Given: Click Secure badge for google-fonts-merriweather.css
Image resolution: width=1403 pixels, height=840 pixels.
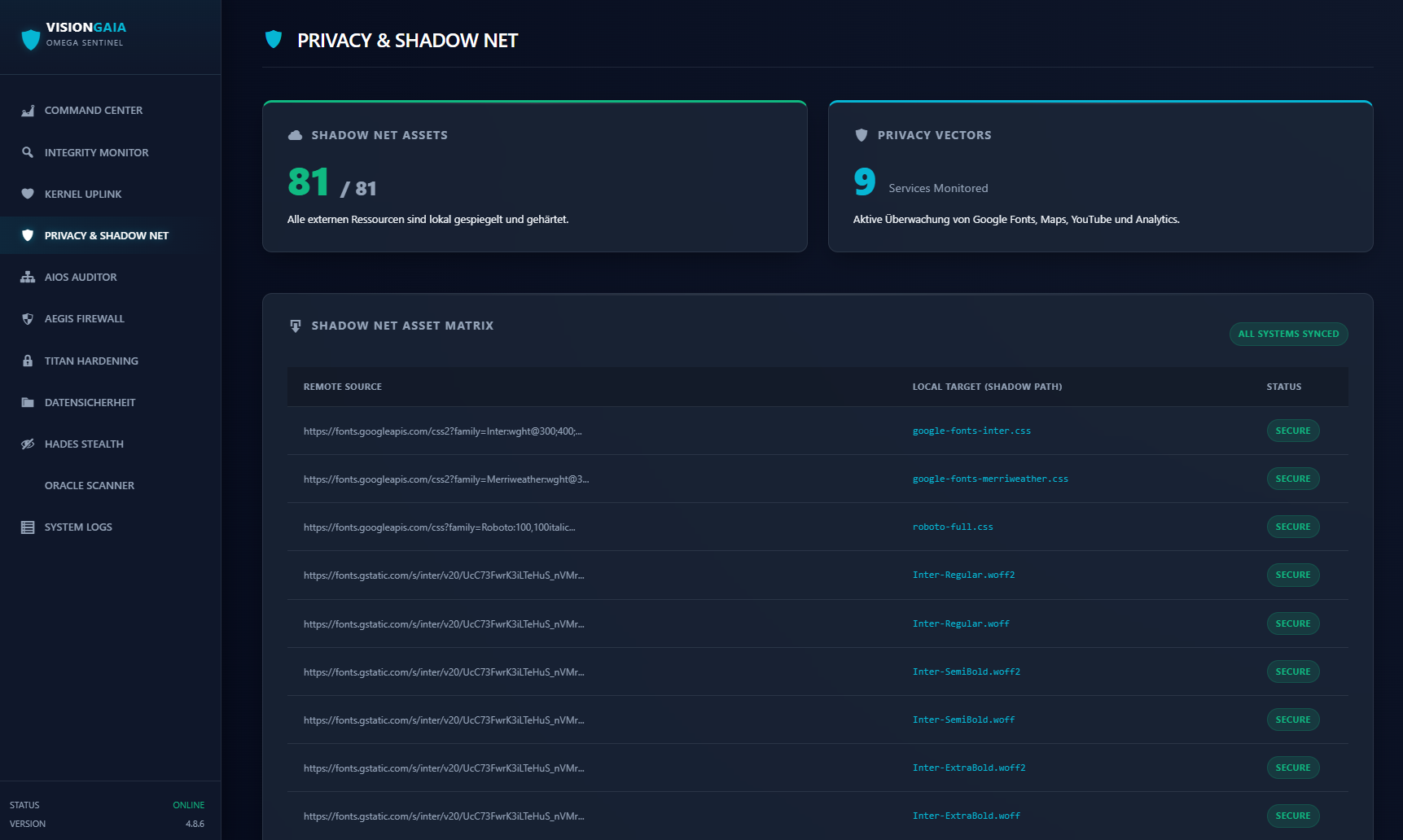Looking at the screenshot, I should pos(1292,479).
